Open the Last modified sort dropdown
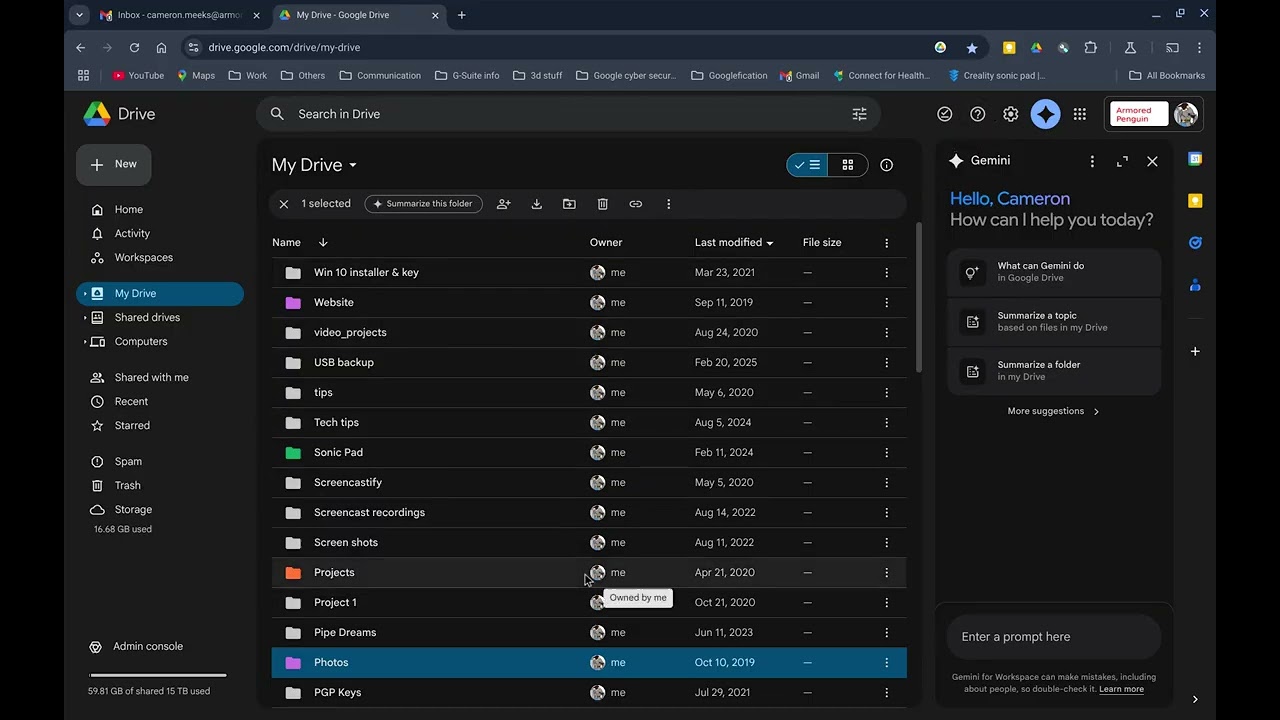Viewport: 1280px width, 720px height. click(734, 242)
